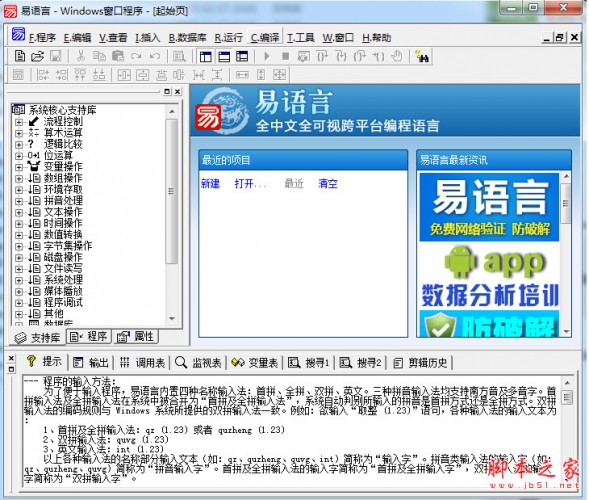Toggle the bottom status panel layout icon
589x500 pixels.
click(x=224, y=56)
